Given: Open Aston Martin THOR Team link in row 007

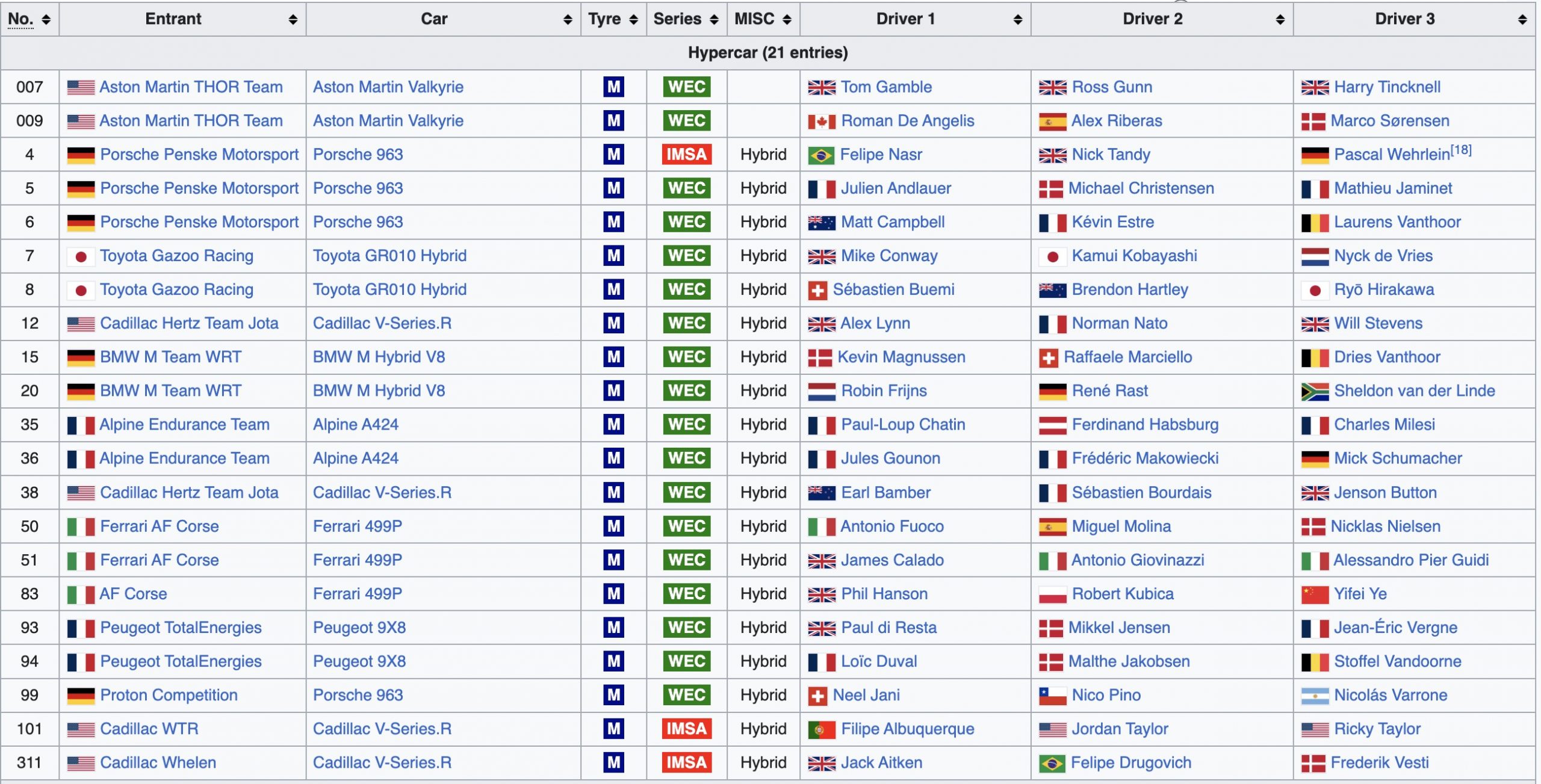Looking at the screenshot, I should click(x=191, y=87).
